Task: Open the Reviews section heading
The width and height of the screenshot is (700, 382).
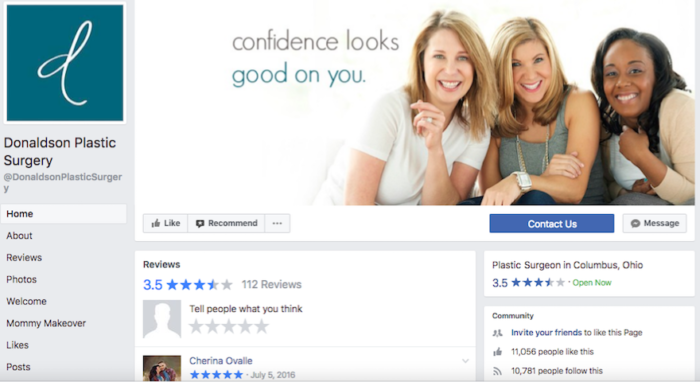Action: [162, 264]
